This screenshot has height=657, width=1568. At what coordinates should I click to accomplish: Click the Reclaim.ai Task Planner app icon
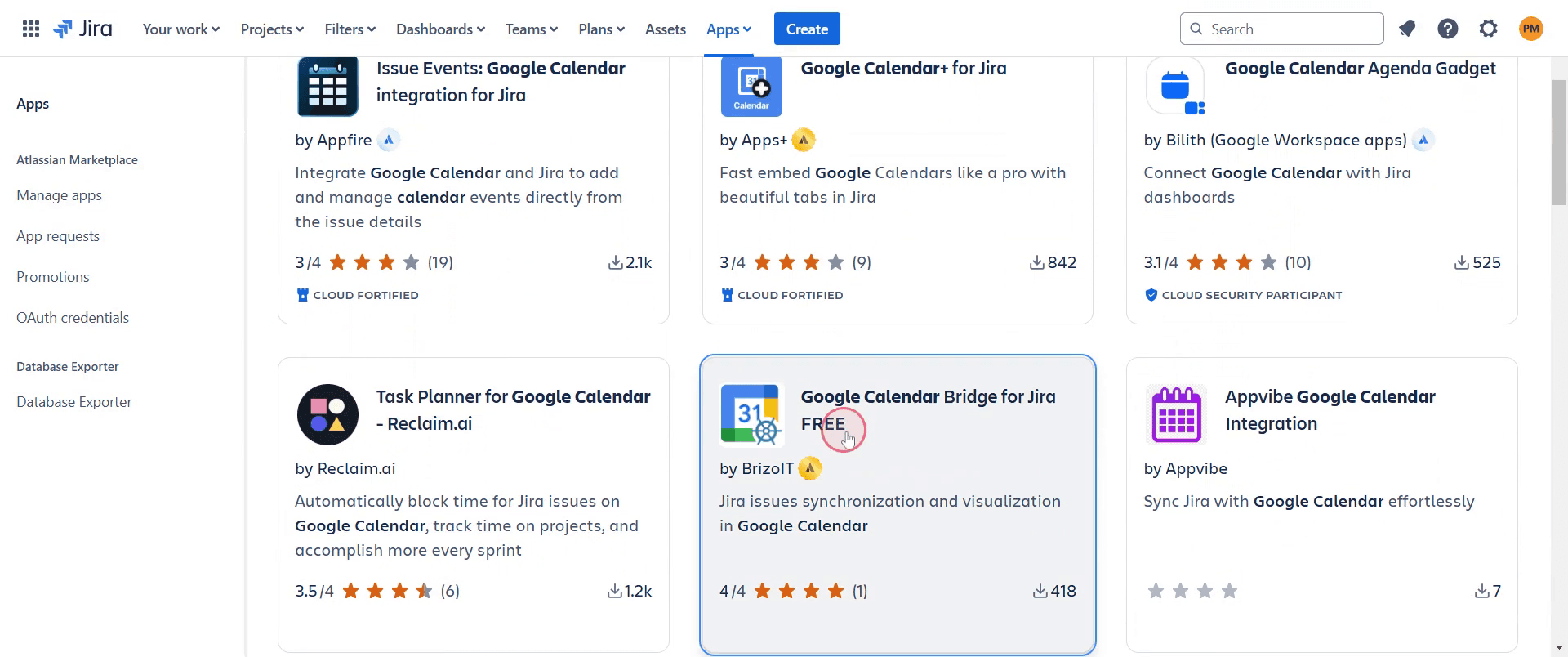click(x=327, y=414)
